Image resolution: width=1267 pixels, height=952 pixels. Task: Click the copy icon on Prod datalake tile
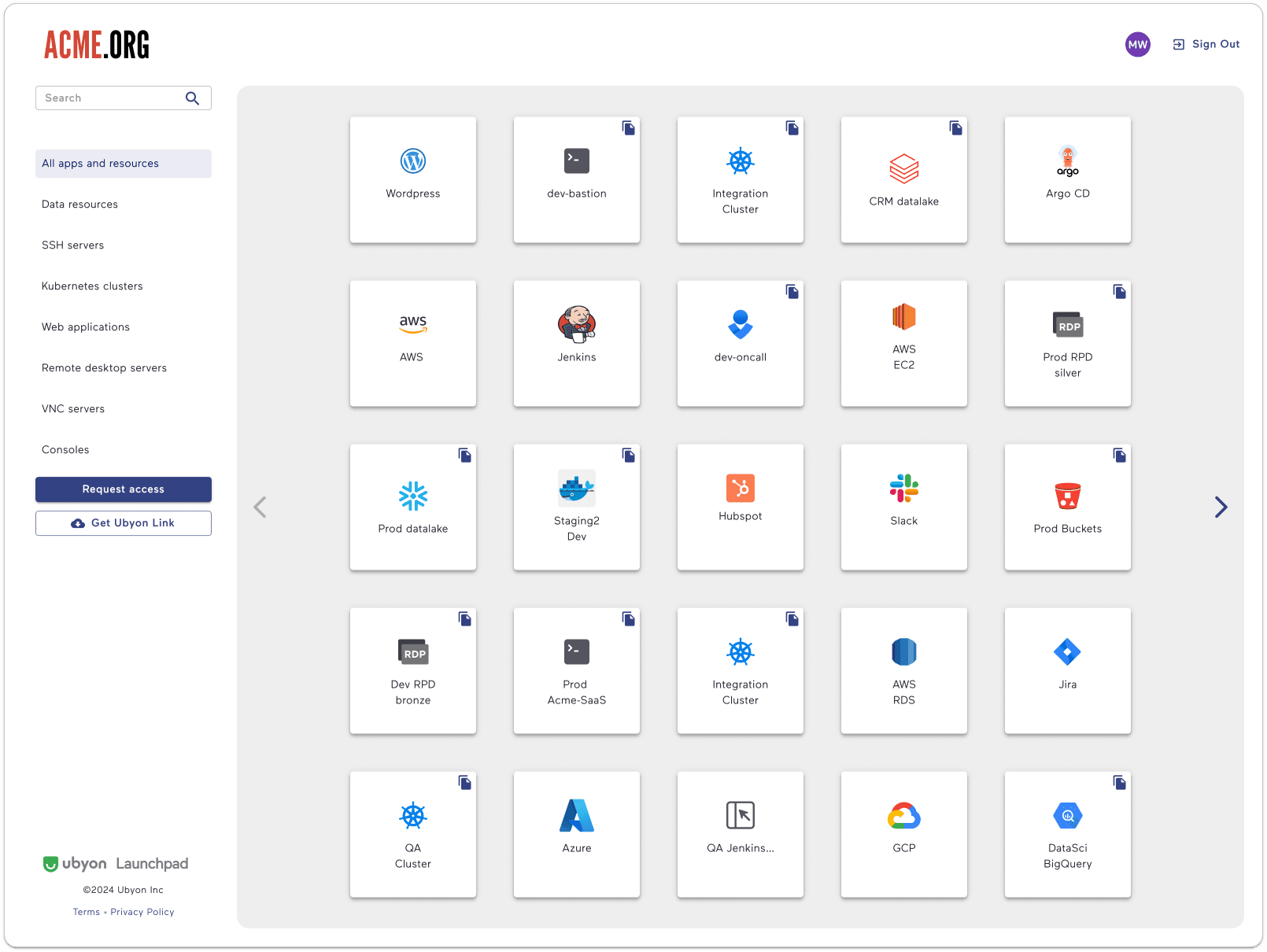[465, 456]
